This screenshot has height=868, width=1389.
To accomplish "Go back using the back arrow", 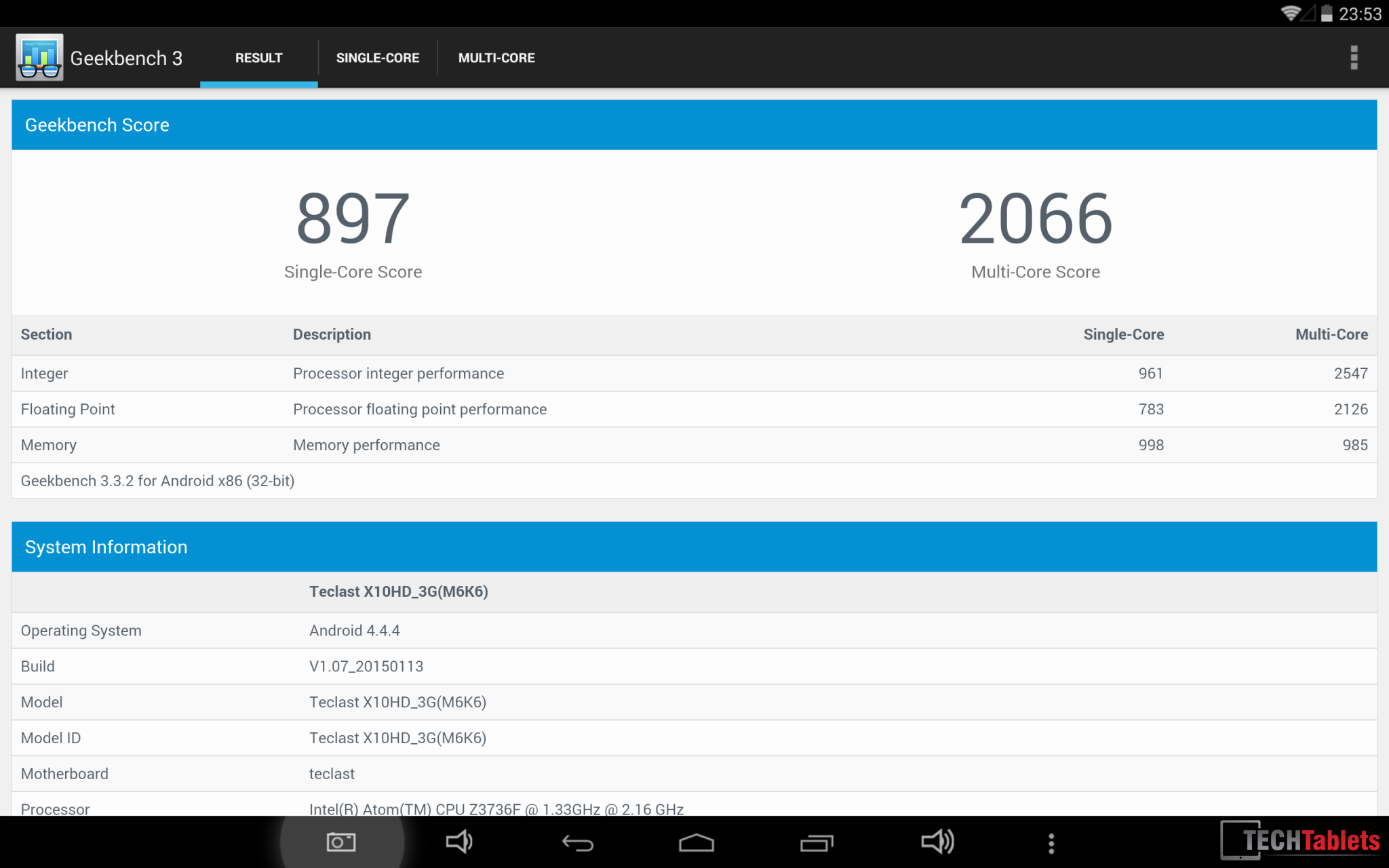I will click(x=578, y=843).
